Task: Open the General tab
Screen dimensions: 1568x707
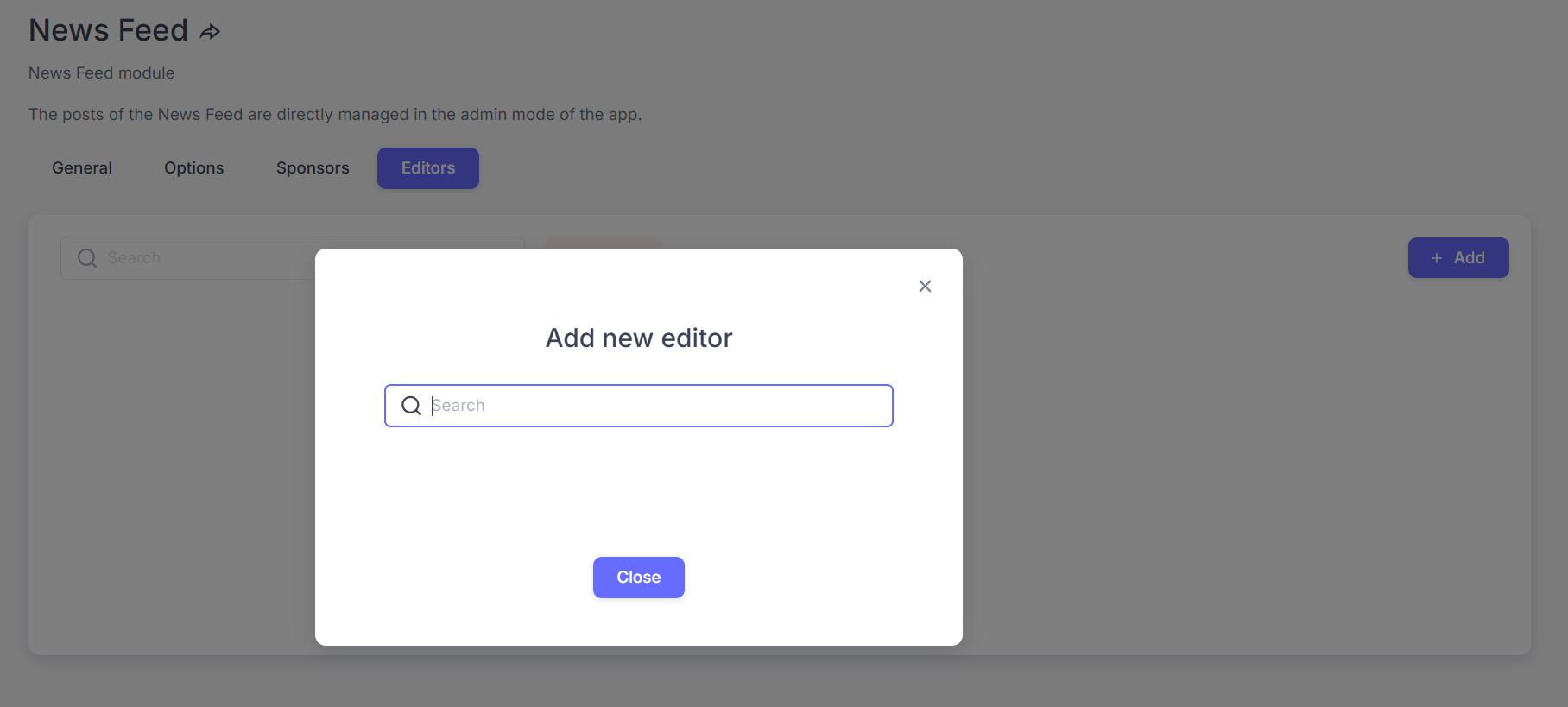Action: pyautogui.click(x=82, y=168)
